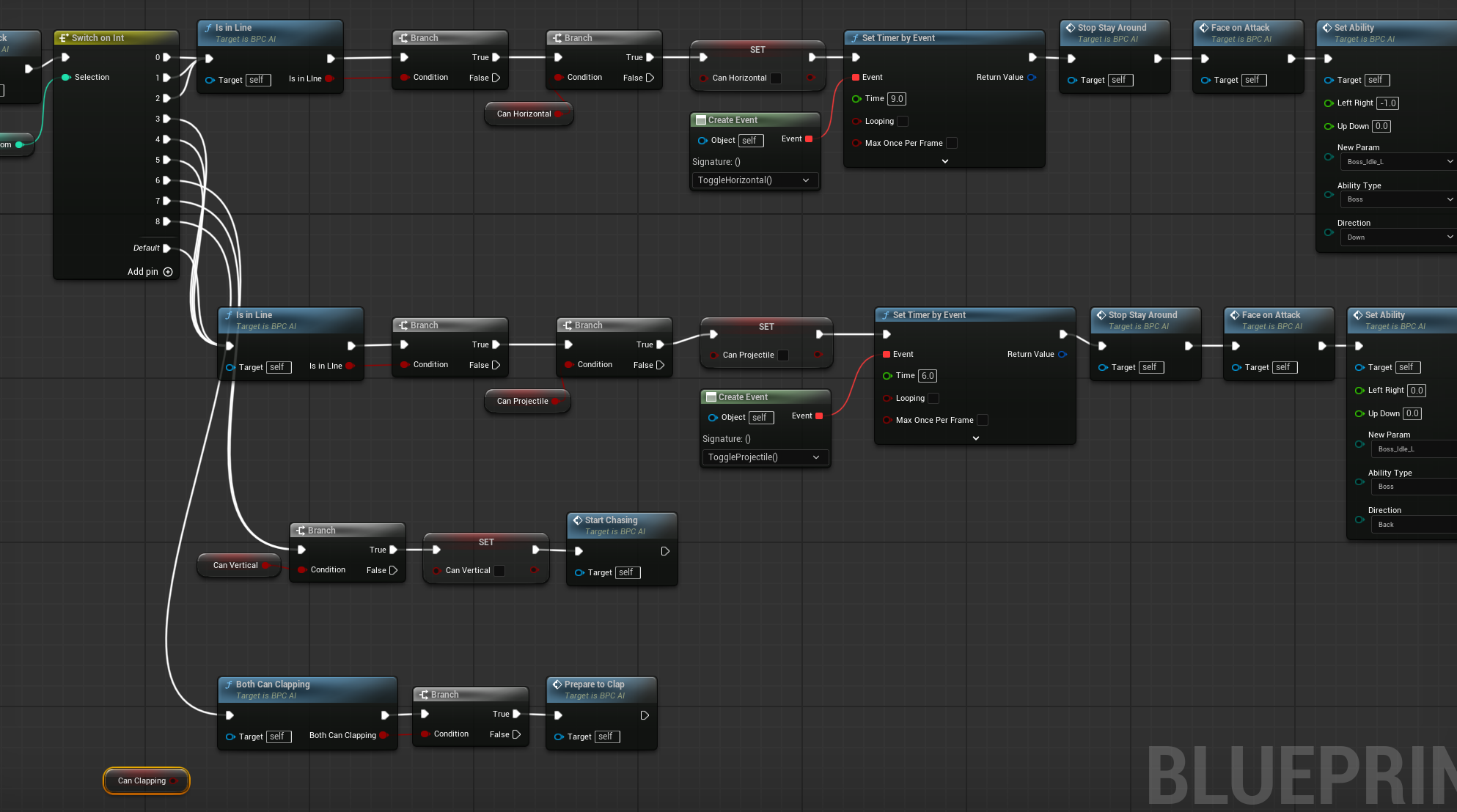The height and width of the screenshot is (812, 1457).
Task: Expand advanced pins on top Set Timer by Event
Action: pyautogui.click(x=944, y=161)
